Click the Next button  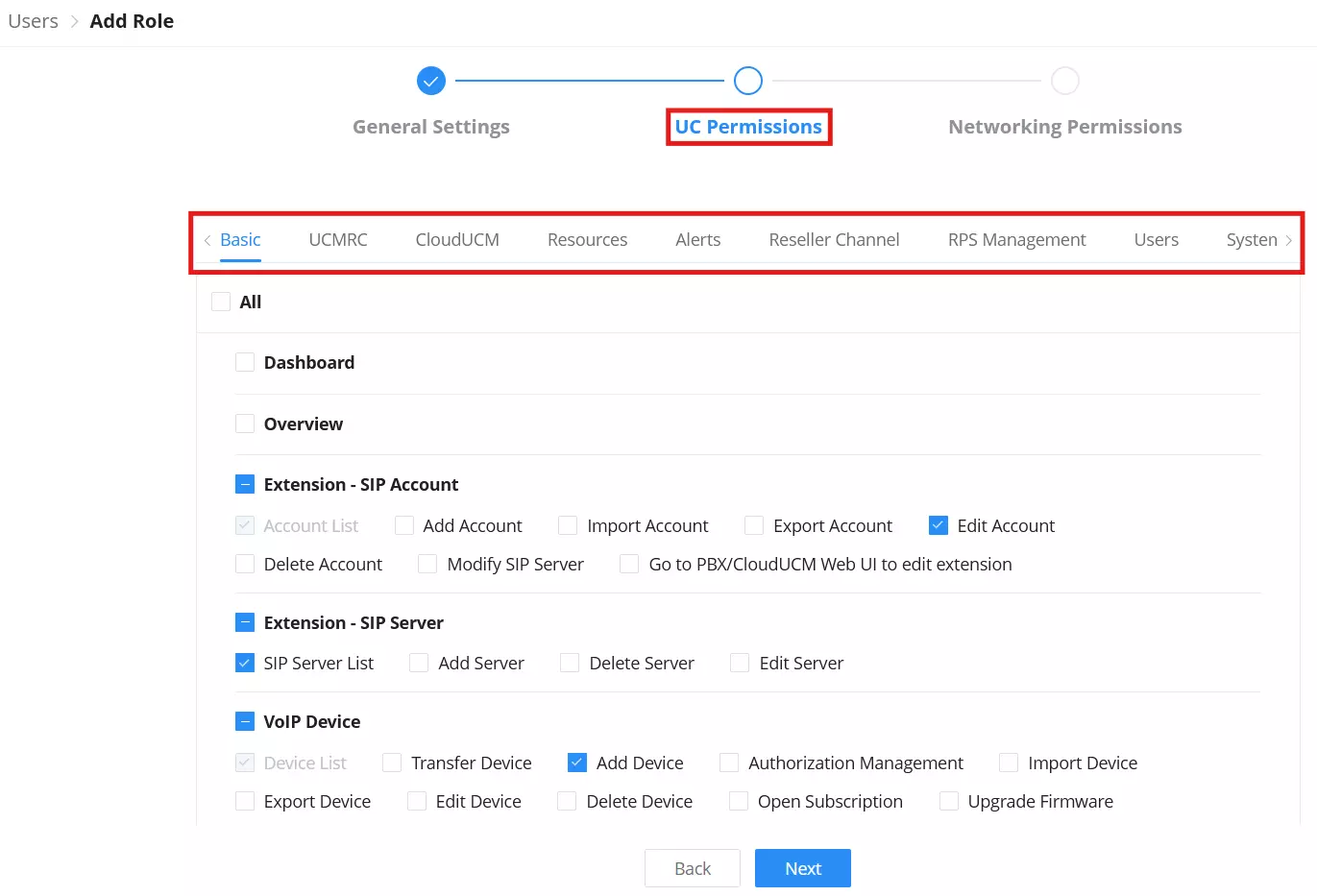(803, 868)
